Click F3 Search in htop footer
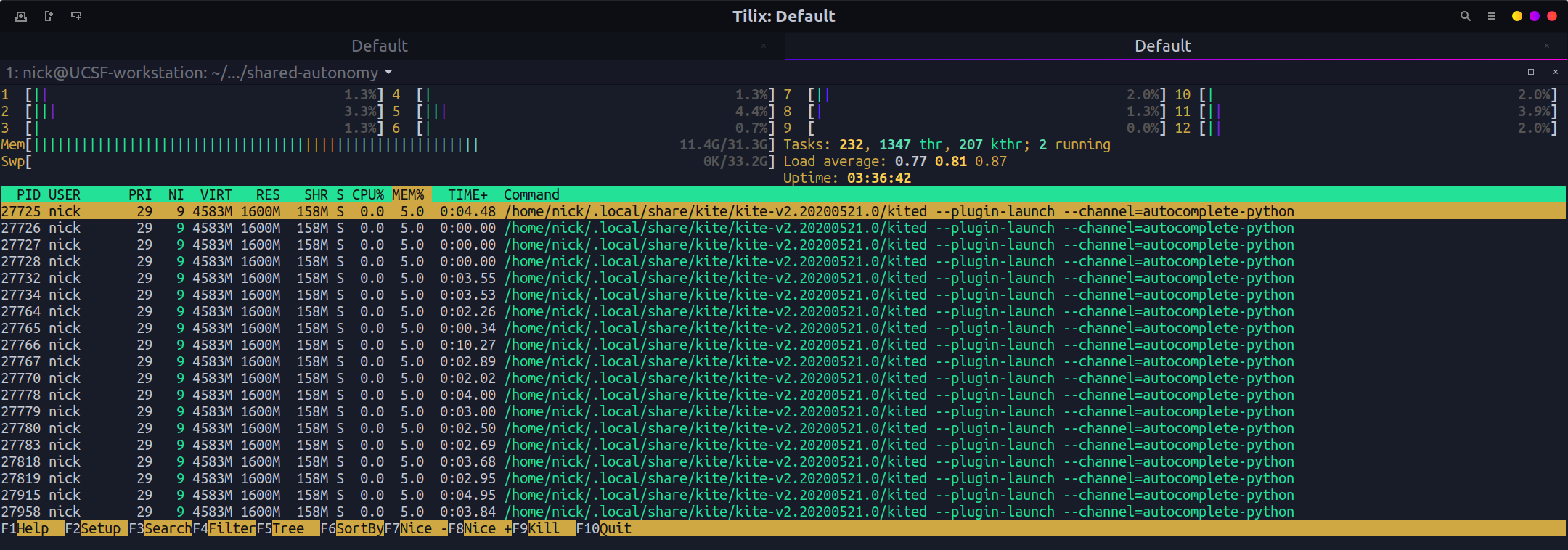The image size is (1568, 550). point(160,528)
